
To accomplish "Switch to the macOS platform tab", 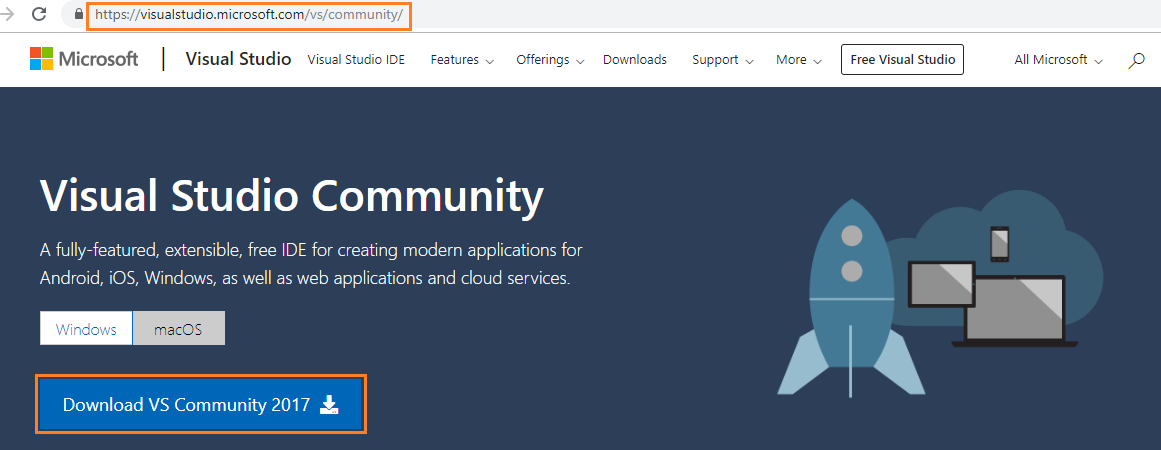I will pyautogui.click(x=178, y=329).
